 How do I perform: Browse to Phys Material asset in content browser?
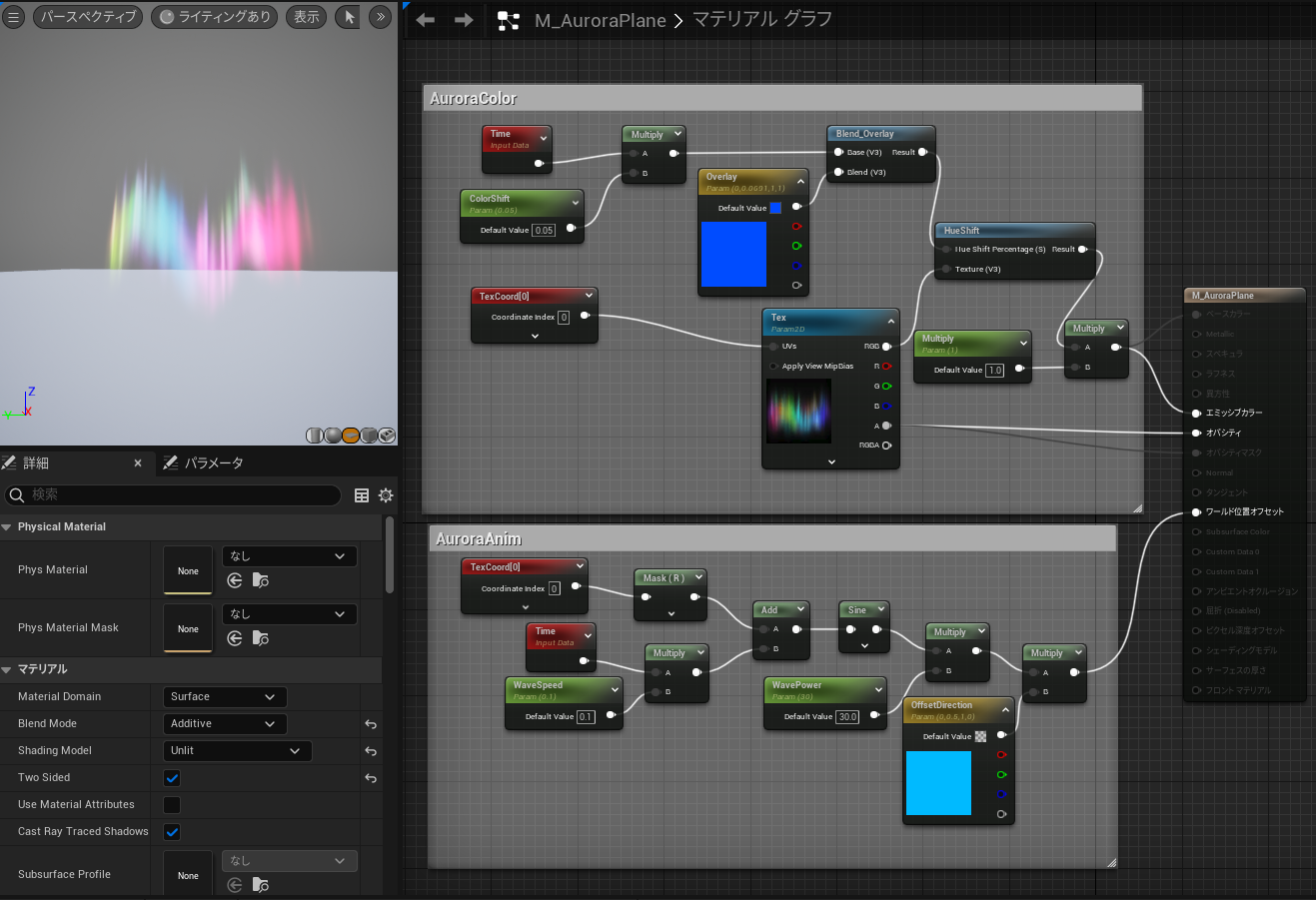tap(260, 580)
